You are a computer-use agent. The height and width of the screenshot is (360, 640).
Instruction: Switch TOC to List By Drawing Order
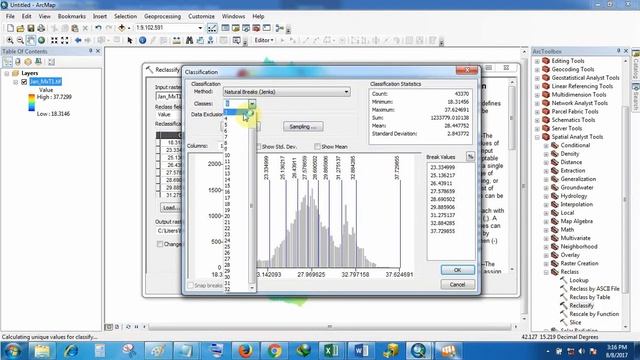8,62
